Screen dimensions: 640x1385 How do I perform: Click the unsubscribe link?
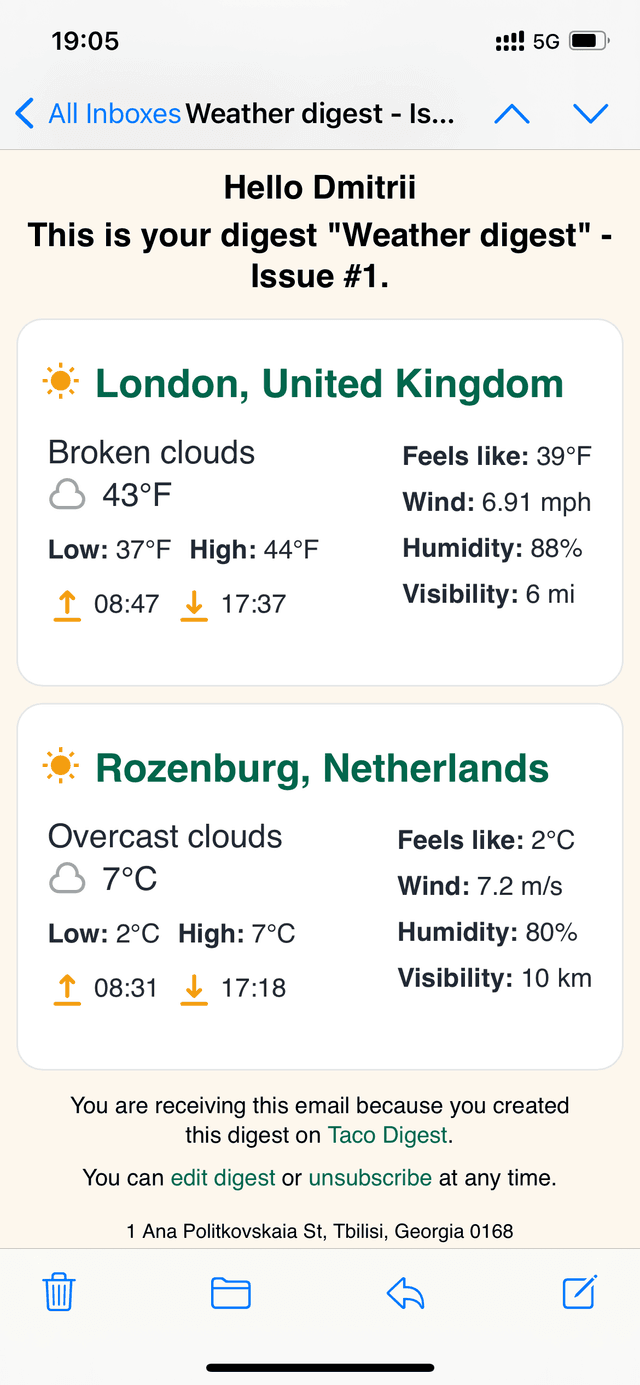(x=370, y=1178)
